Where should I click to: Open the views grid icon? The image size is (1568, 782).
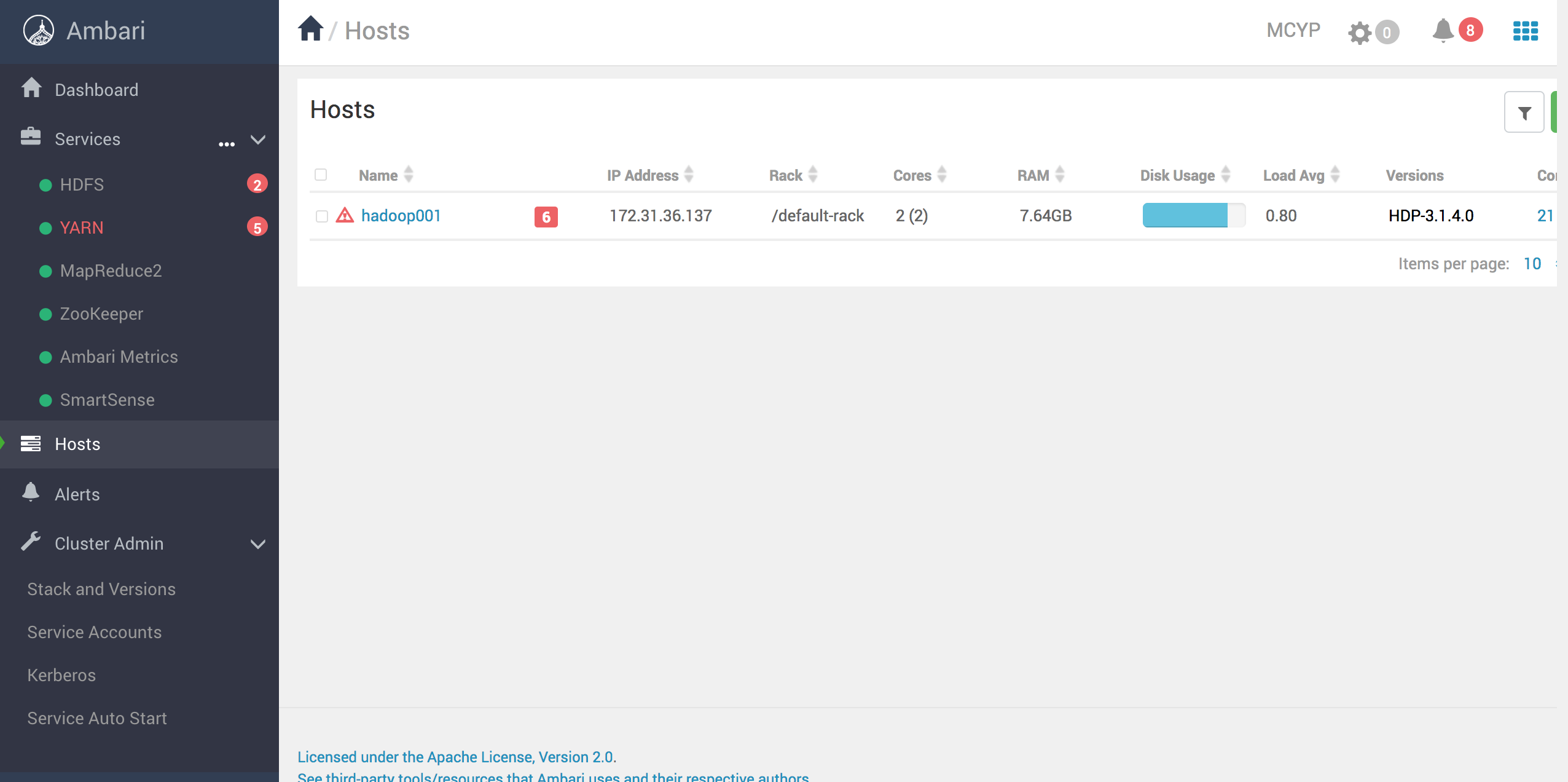(x=1525, y=31)
